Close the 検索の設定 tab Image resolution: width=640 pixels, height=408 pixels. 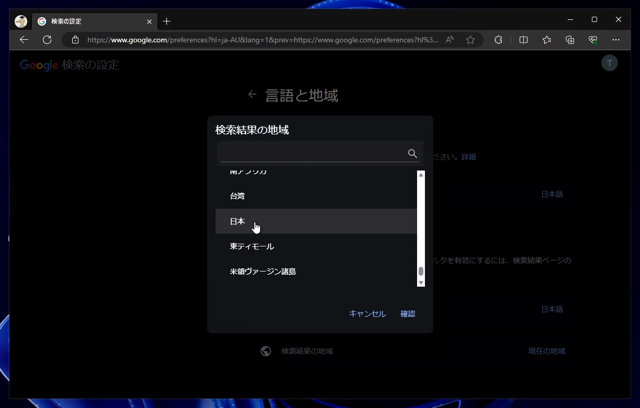coord(149,22)
